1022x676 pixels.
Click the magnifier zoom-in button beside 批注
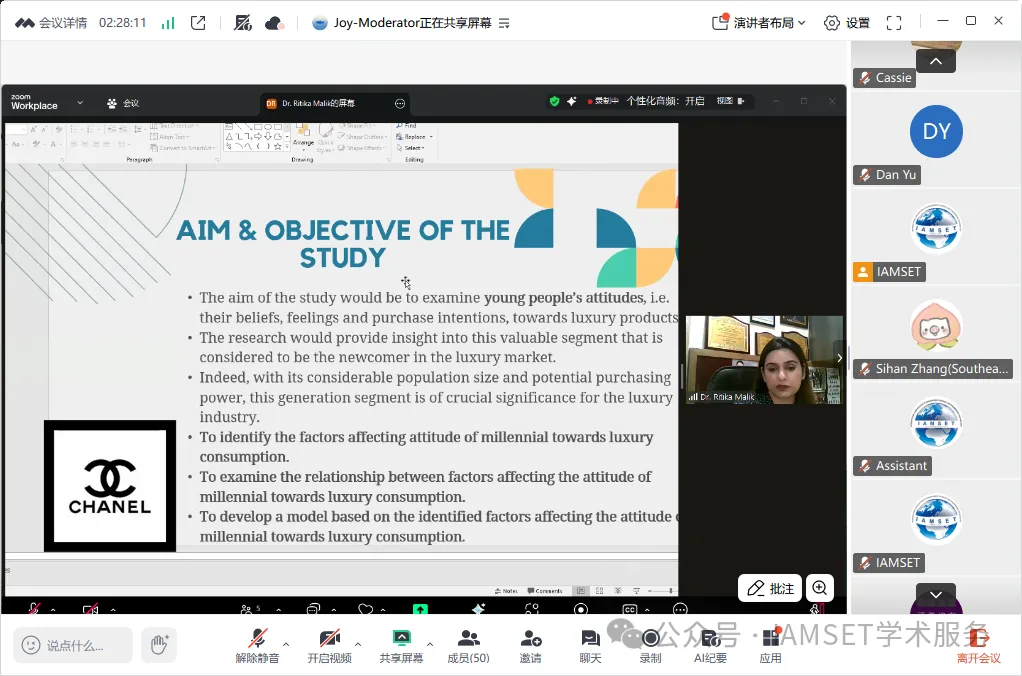click(x=819, y=589)
